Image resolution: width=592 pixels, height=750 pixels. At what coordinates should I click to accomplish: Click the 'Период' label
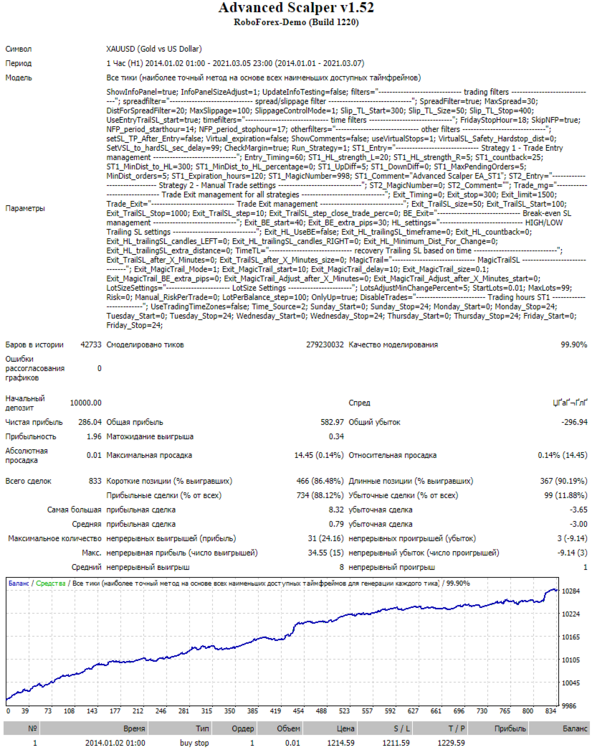click(19, 63)
